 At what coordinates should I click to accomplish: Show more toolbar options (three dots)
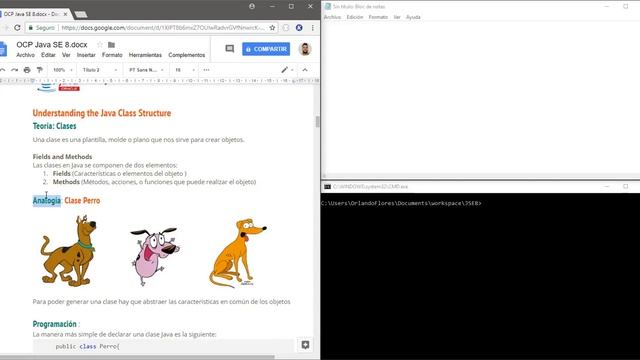[x=207, y=70]
